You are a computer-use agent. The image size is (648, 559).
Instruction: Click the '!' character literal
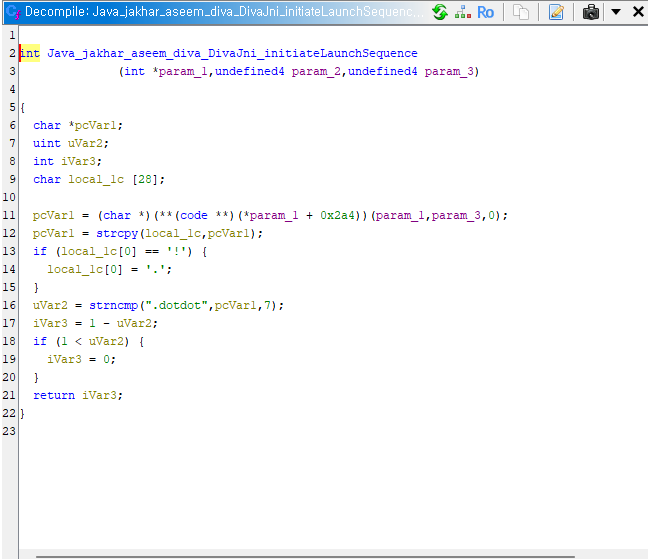click(179, 251)
